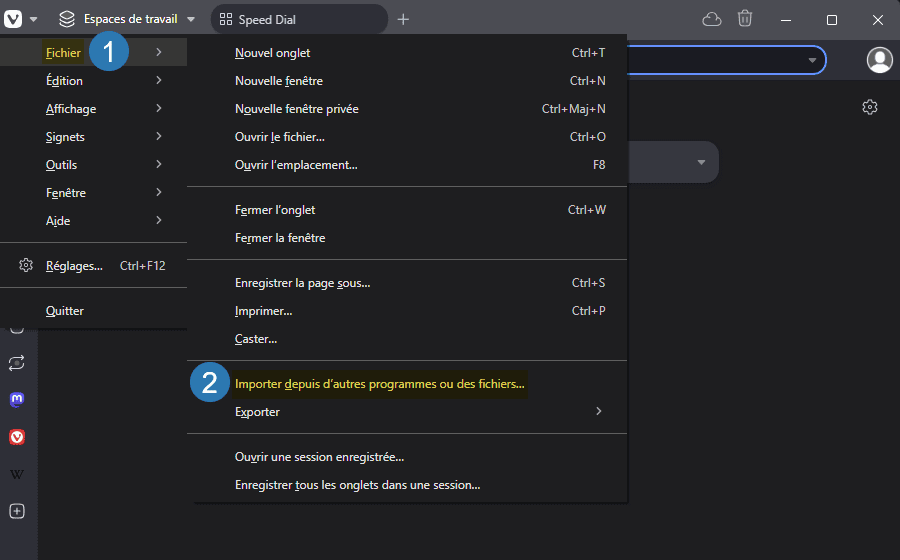This screenshot has width=900, height=560.
Task: Open the Mastodon web panel icon
Action: [17, 399]
